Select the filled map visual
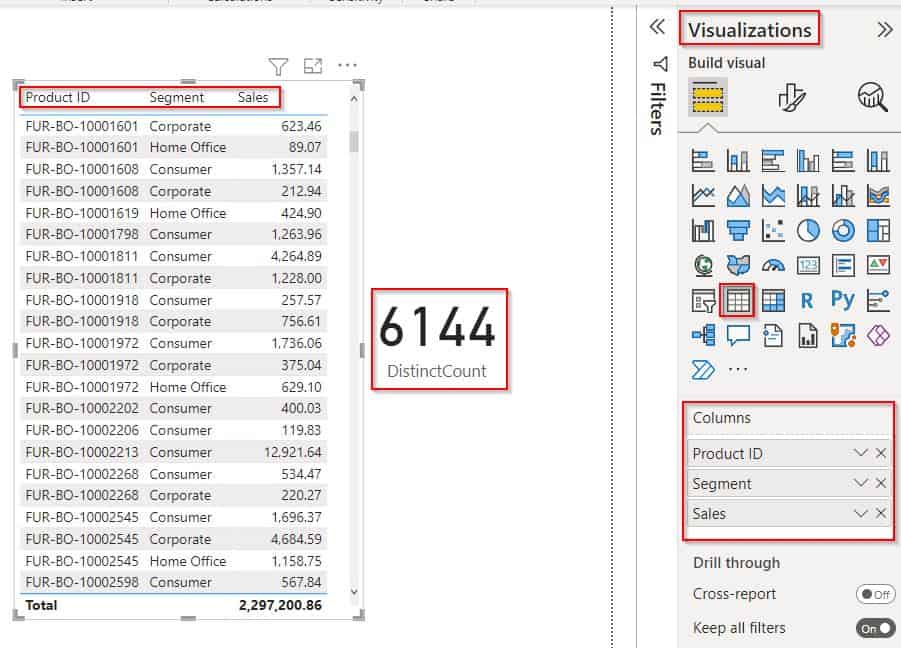This screenshot has height=648, width=901. tap(738, 265)
